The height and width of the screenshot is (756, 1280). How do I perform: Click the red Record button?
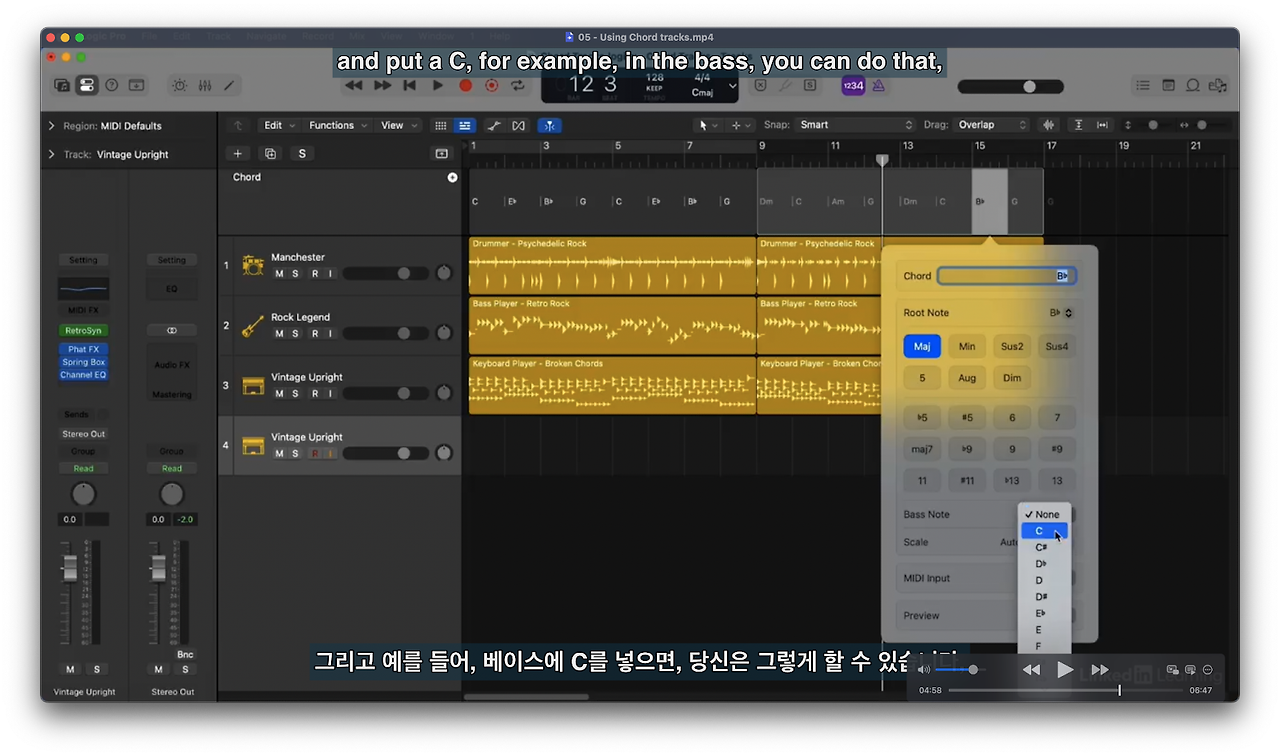(465, 86)
